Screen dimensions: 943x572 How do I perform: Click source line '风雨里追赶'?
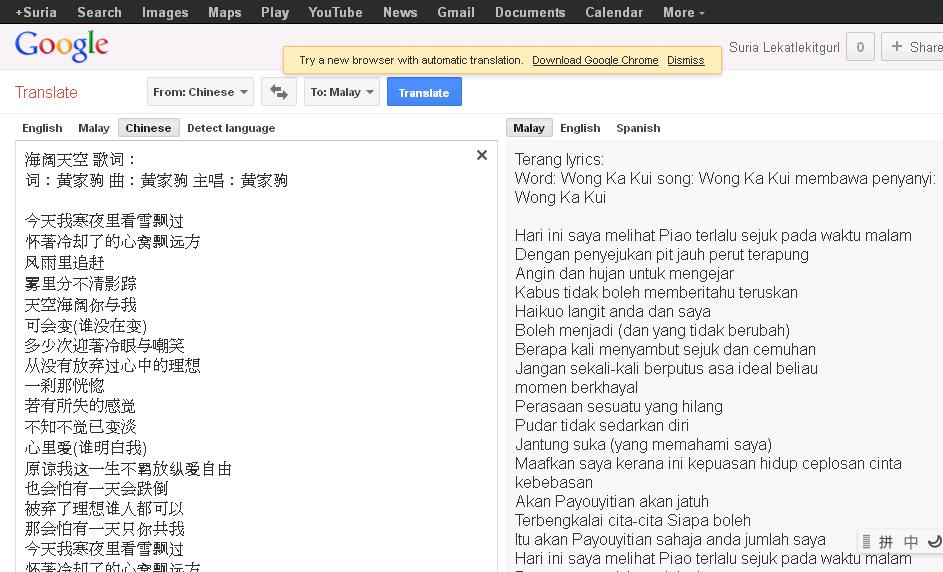coord(64,262)
